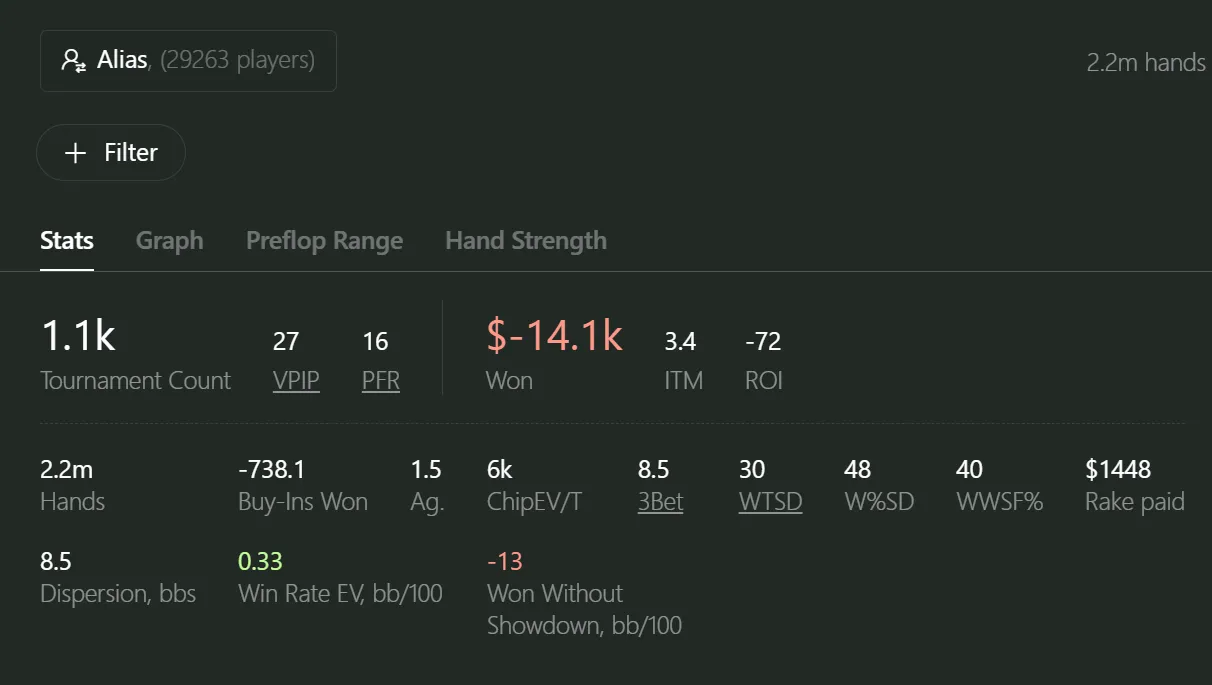This screenshot has height=685, width=1212.
Task: Click the VPIP stat link
Action: point(296,381)
